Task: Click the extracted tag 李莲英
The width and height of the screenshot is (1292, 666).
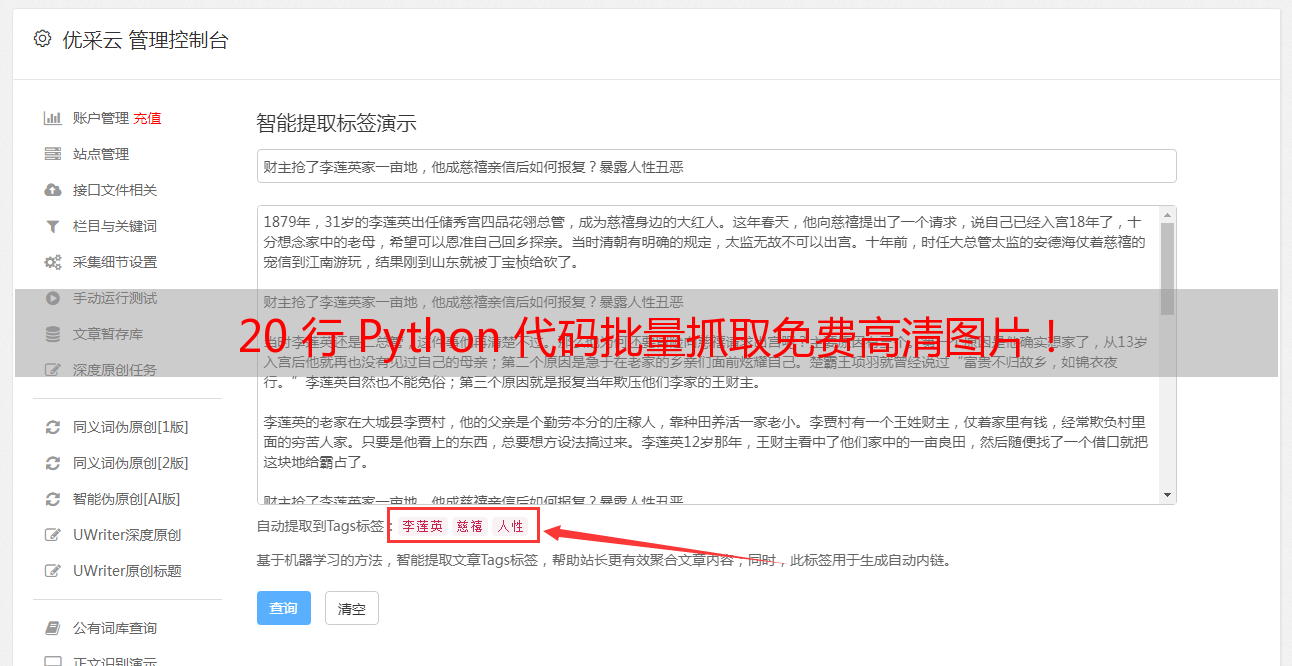Action: (422, 526)
